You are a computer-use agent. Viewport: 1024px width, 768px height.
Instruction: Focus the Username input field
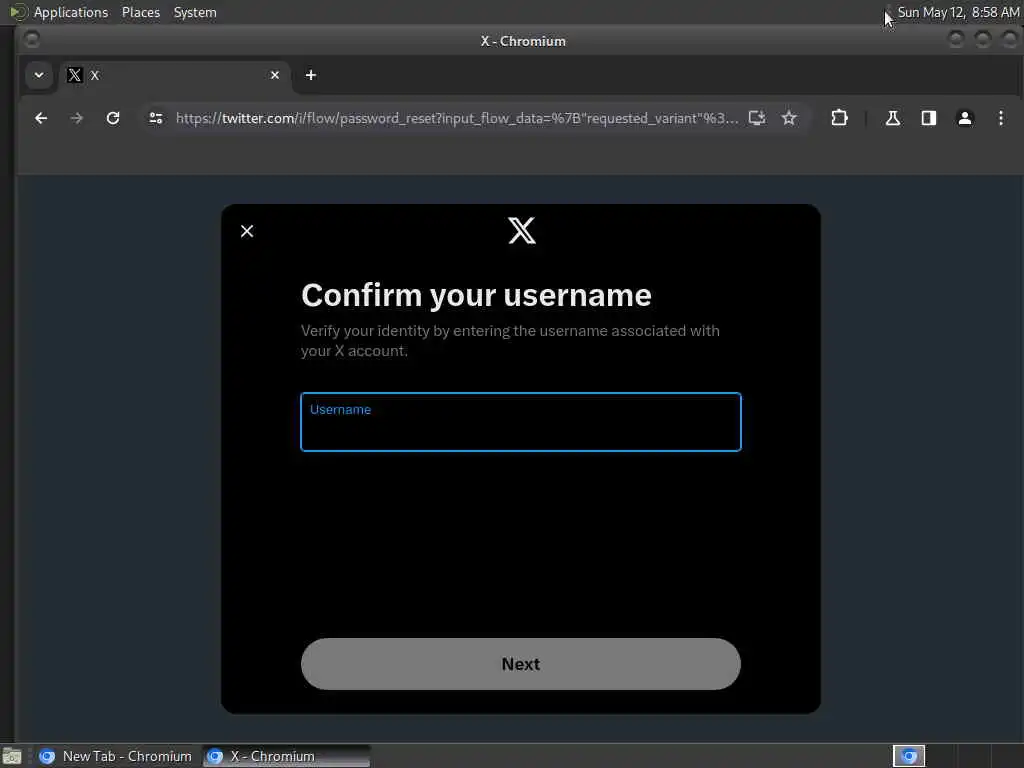(x=520, y=422)
